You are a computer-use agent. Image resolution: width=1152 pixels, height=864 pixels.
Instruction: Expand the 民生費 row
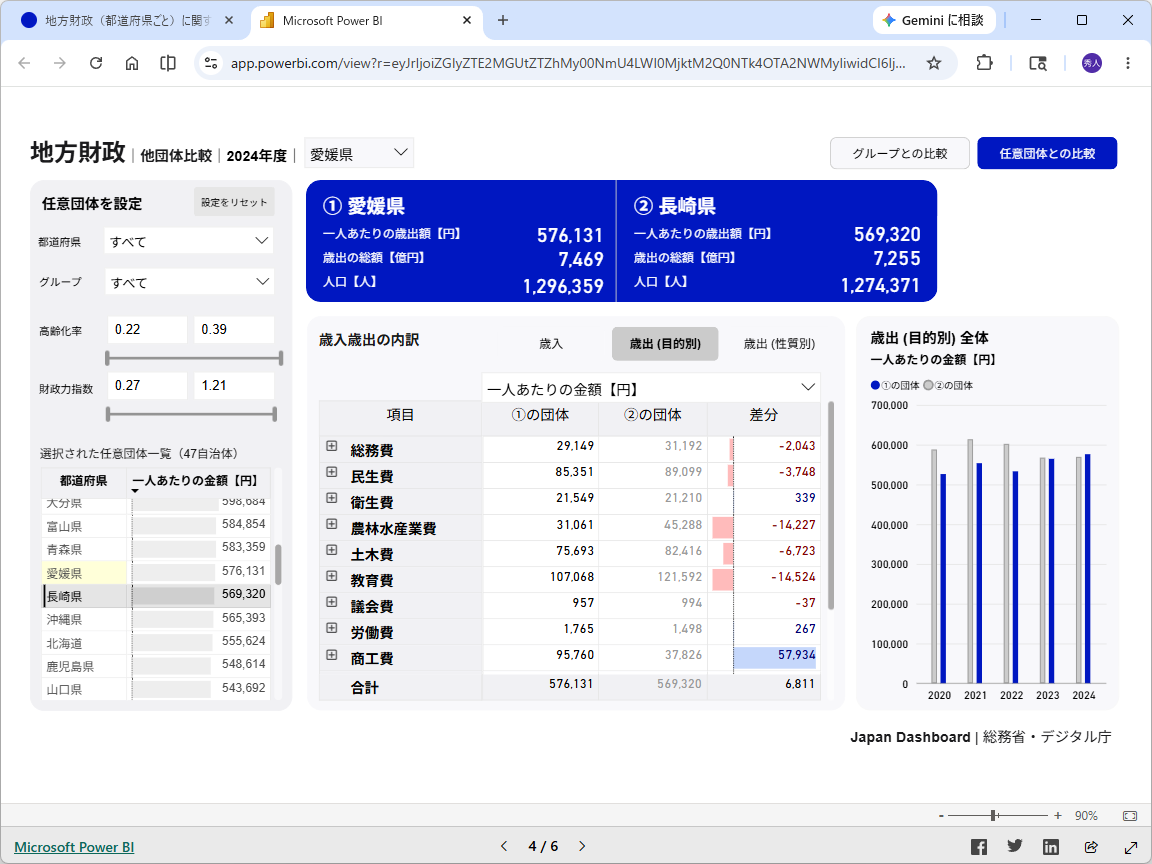331,472
